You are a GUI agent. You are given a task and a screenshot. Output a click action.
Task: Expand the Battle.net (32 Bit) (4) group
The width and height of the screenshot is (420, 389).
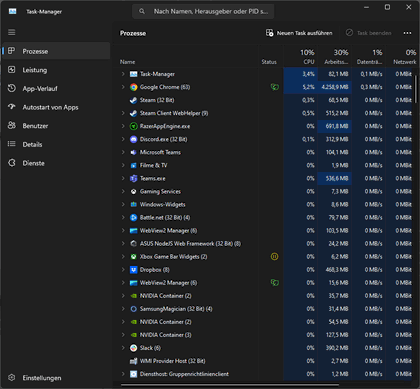(123, 217)
